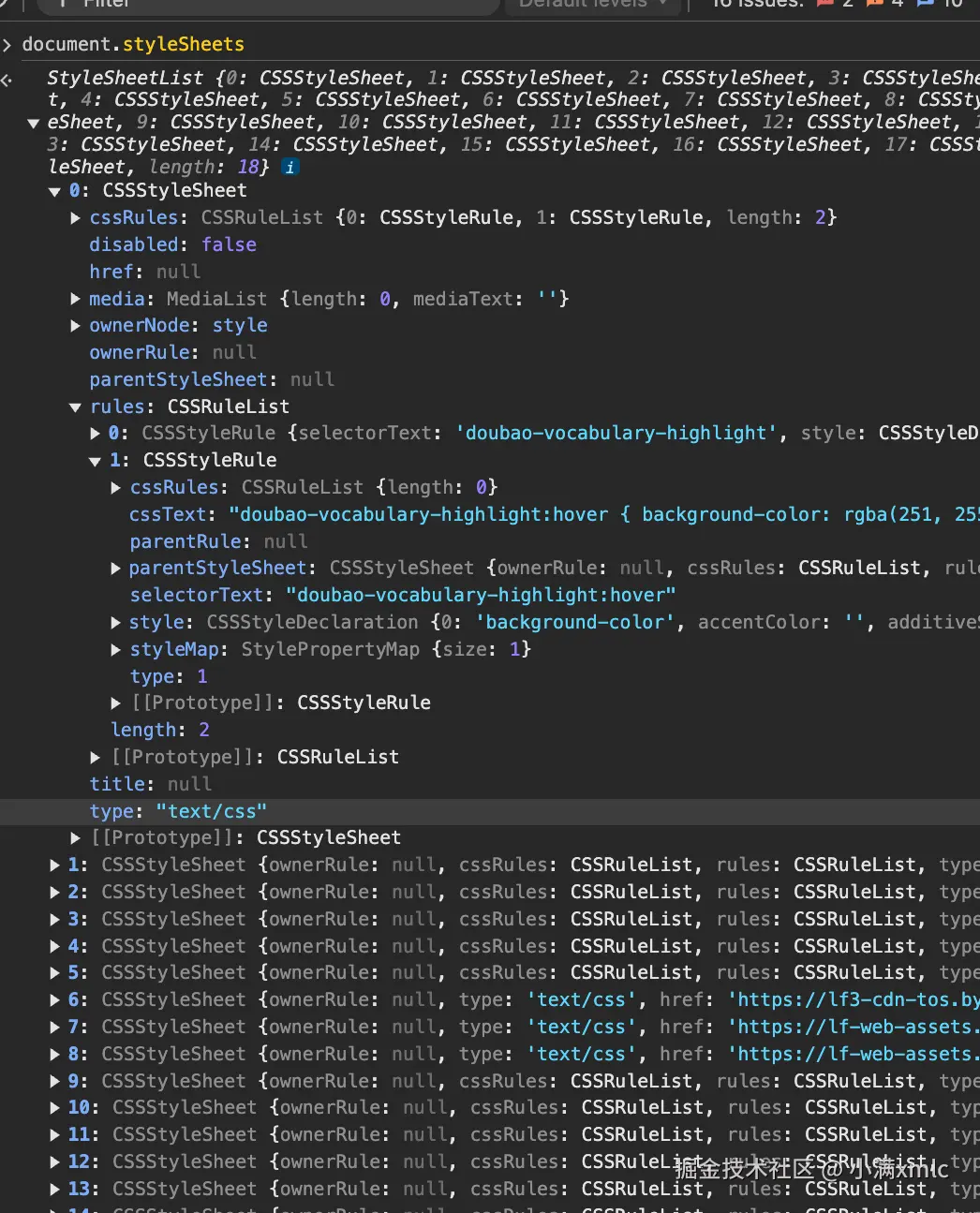Expand cssRules CSSRuleList with length: 0
The height and width of the screenshot is (1213, 980).
[x=115, y=487]
